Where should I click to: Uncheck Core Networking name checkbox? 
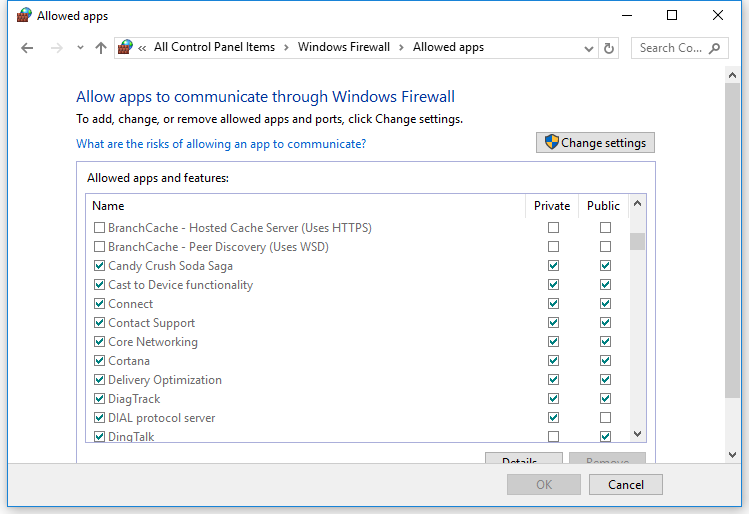(x=99, y=342)
